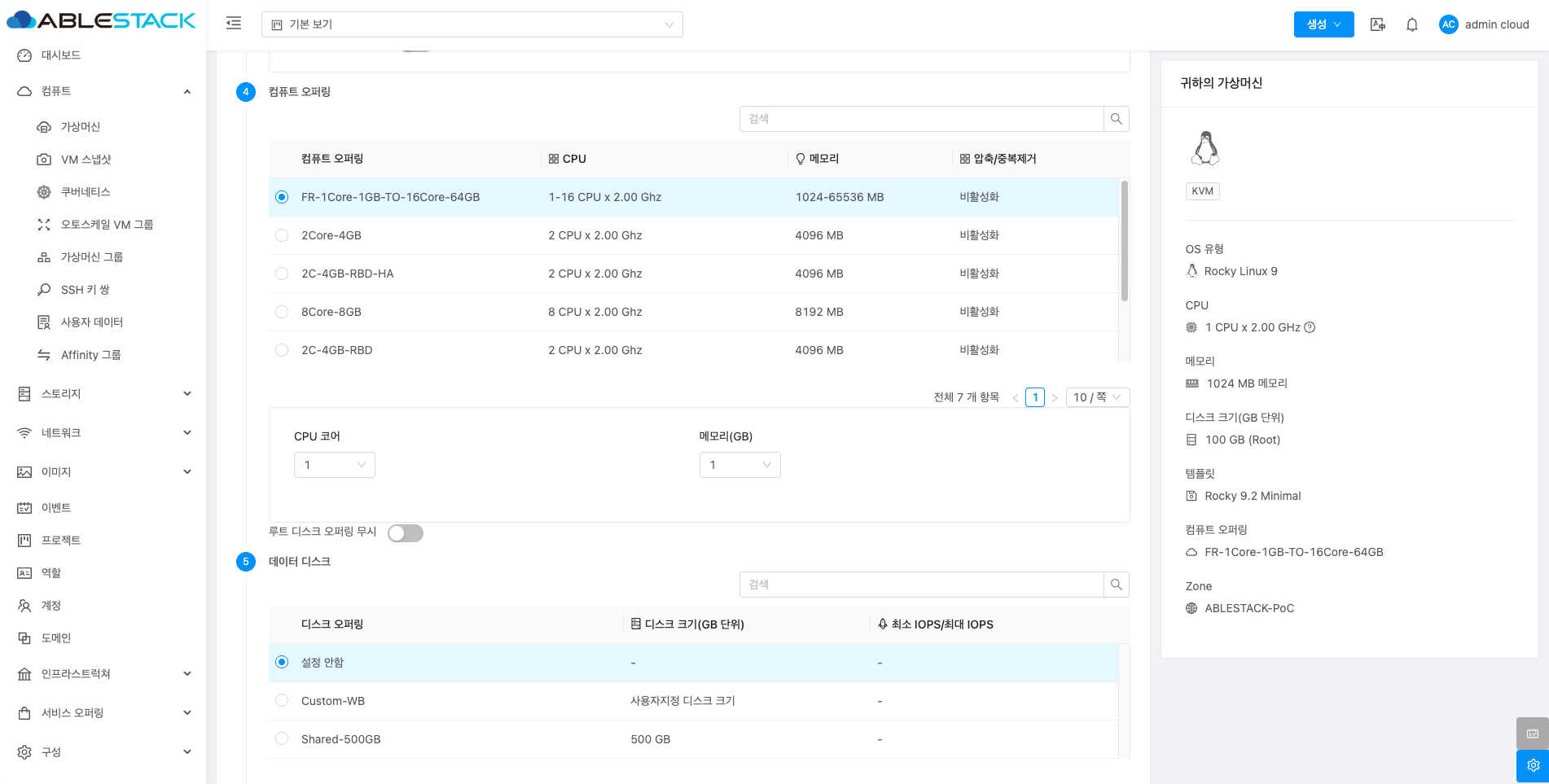Screen dimensions: 1549x784
Task: Open the 메모리(GB) dropdown
Action: pyautogui.click(x=739, y=465)
